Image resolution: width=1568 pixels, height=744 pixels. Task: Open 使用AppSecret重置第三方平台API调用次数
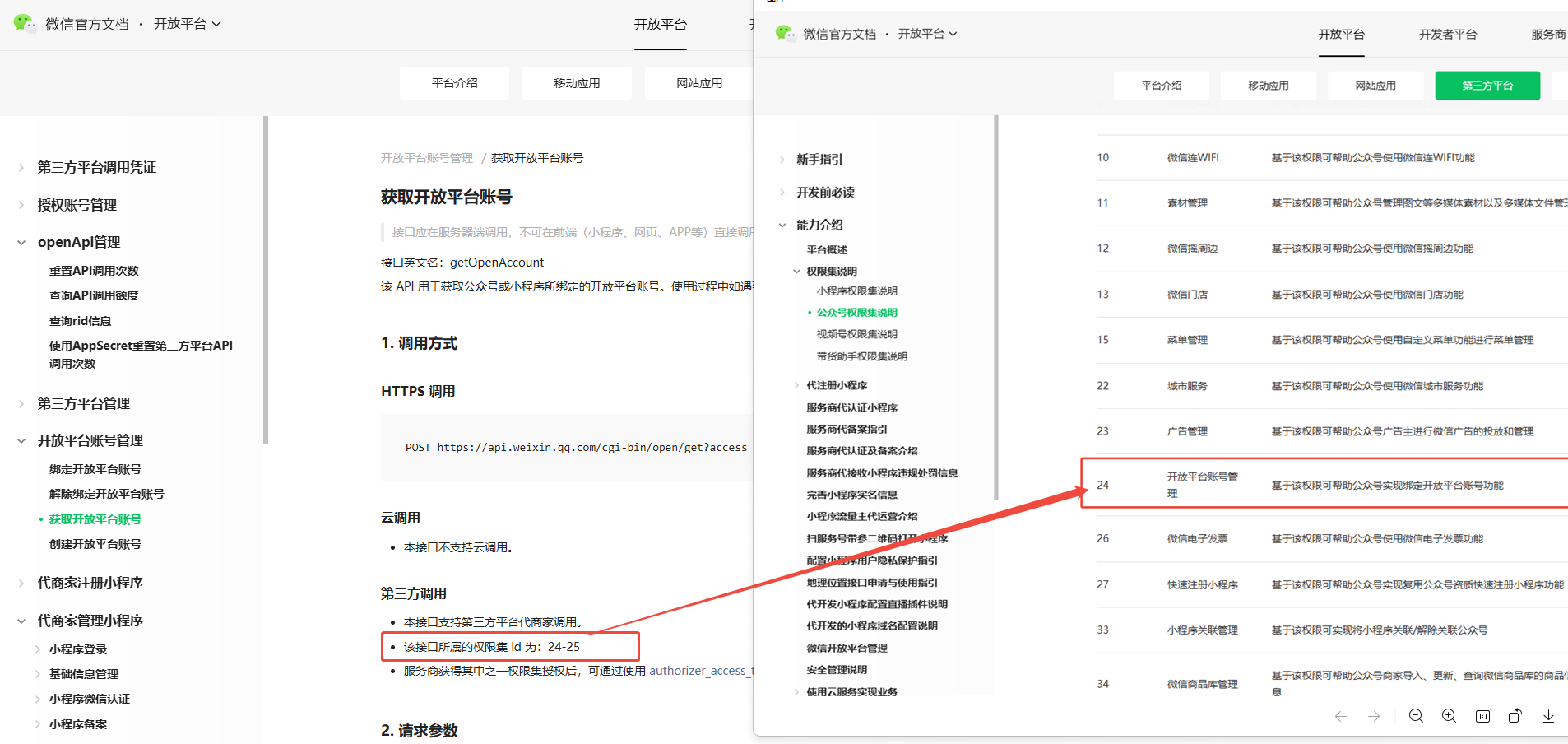(x=141, y=355)
